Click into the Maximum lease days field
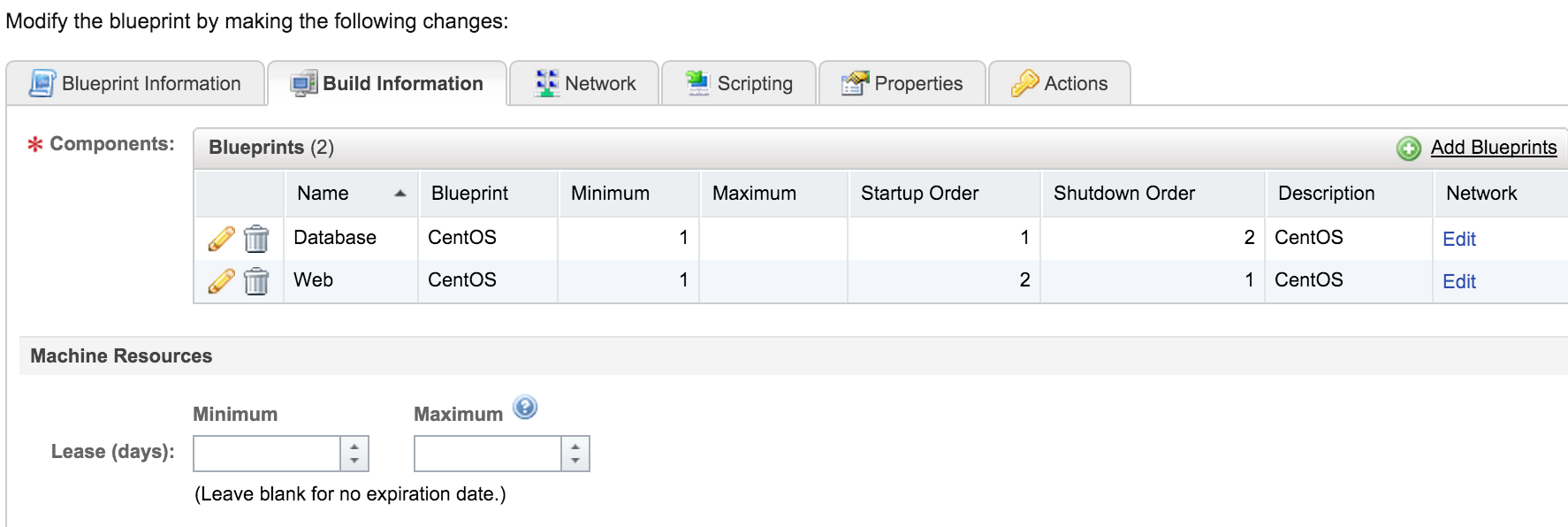The image size is (1568, 527). pos(488,454)
